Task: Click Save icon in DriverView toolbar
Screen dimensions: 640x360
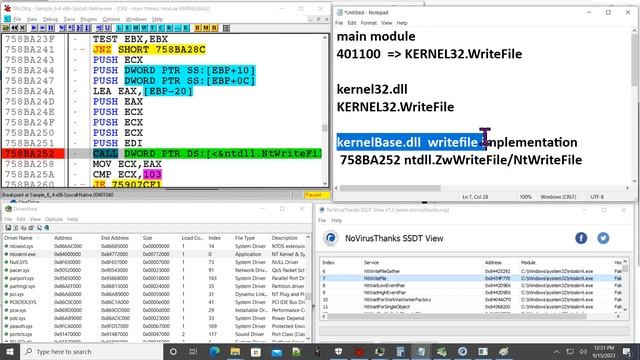Action: point(8,228)
